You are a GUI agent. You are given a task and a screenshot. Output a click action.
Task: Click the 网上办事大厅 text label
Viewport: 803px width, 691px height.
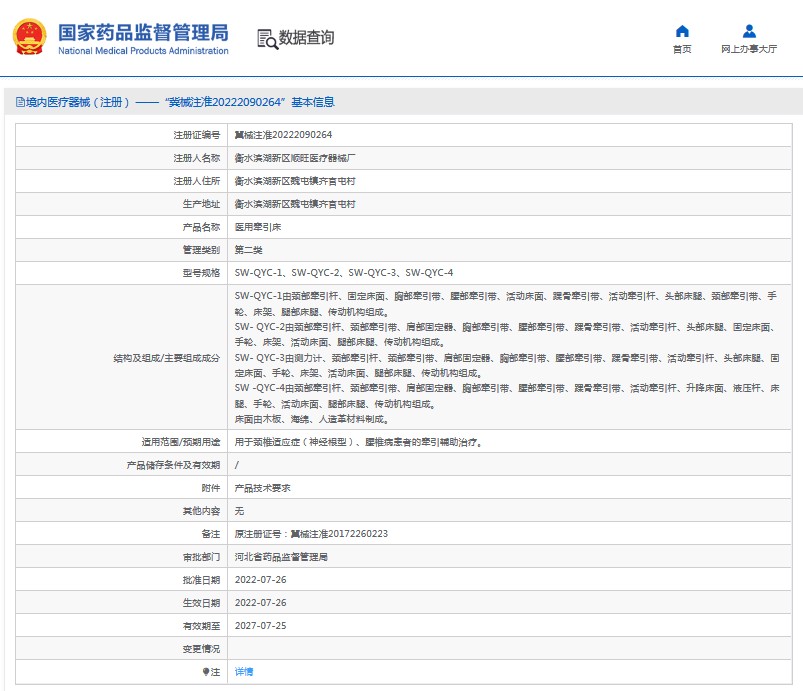[749, 49]
